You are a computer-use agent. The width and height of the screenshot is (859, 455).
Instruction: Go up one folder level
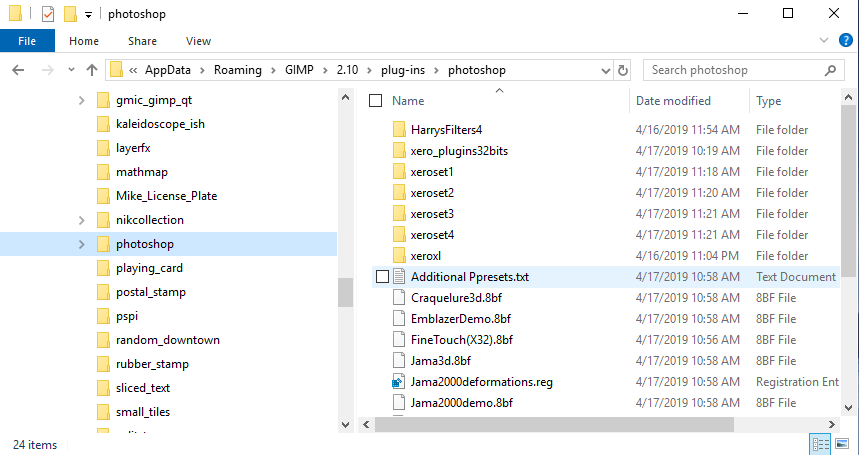91,70
